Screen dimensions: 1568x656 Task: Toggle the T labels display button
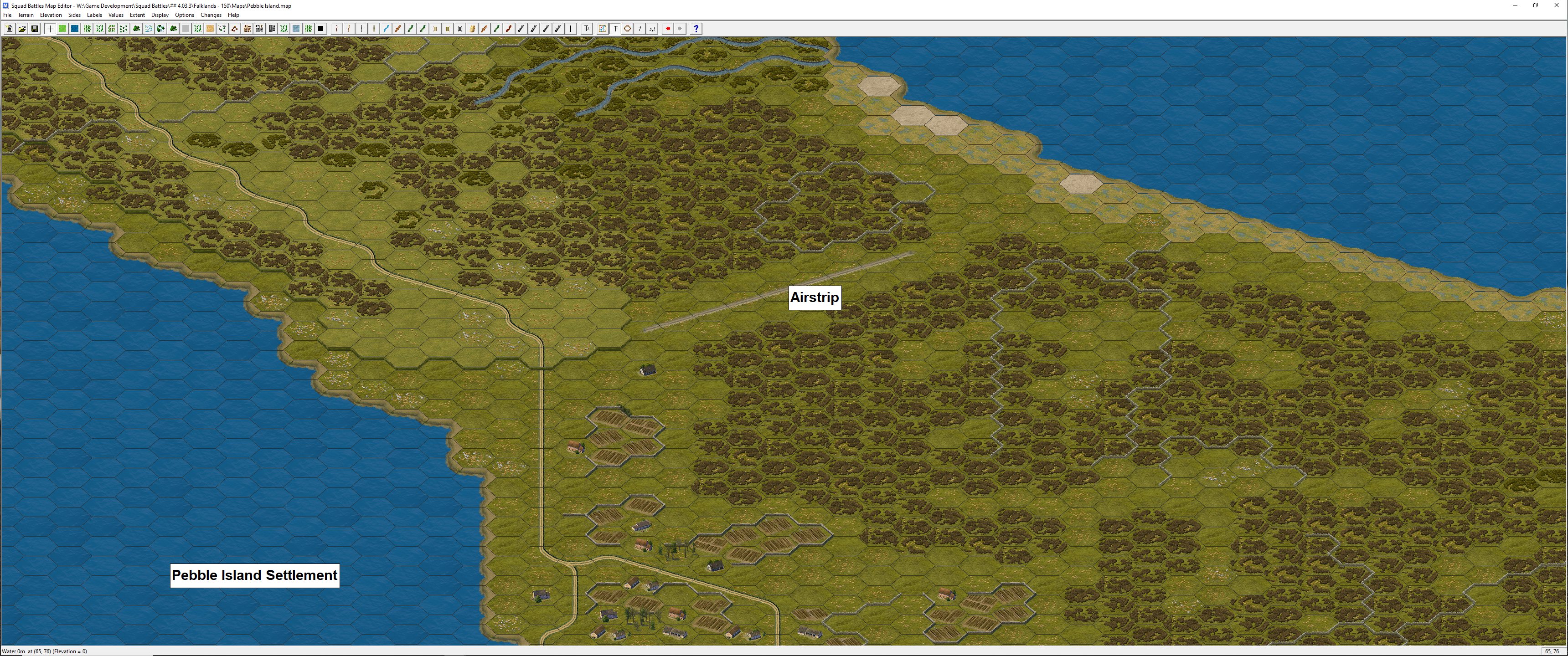point(615,29)
